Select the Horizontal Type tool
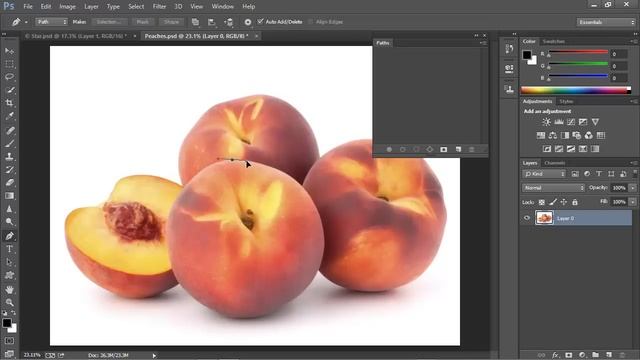This screenshot has height=360, width=640. 9,249
